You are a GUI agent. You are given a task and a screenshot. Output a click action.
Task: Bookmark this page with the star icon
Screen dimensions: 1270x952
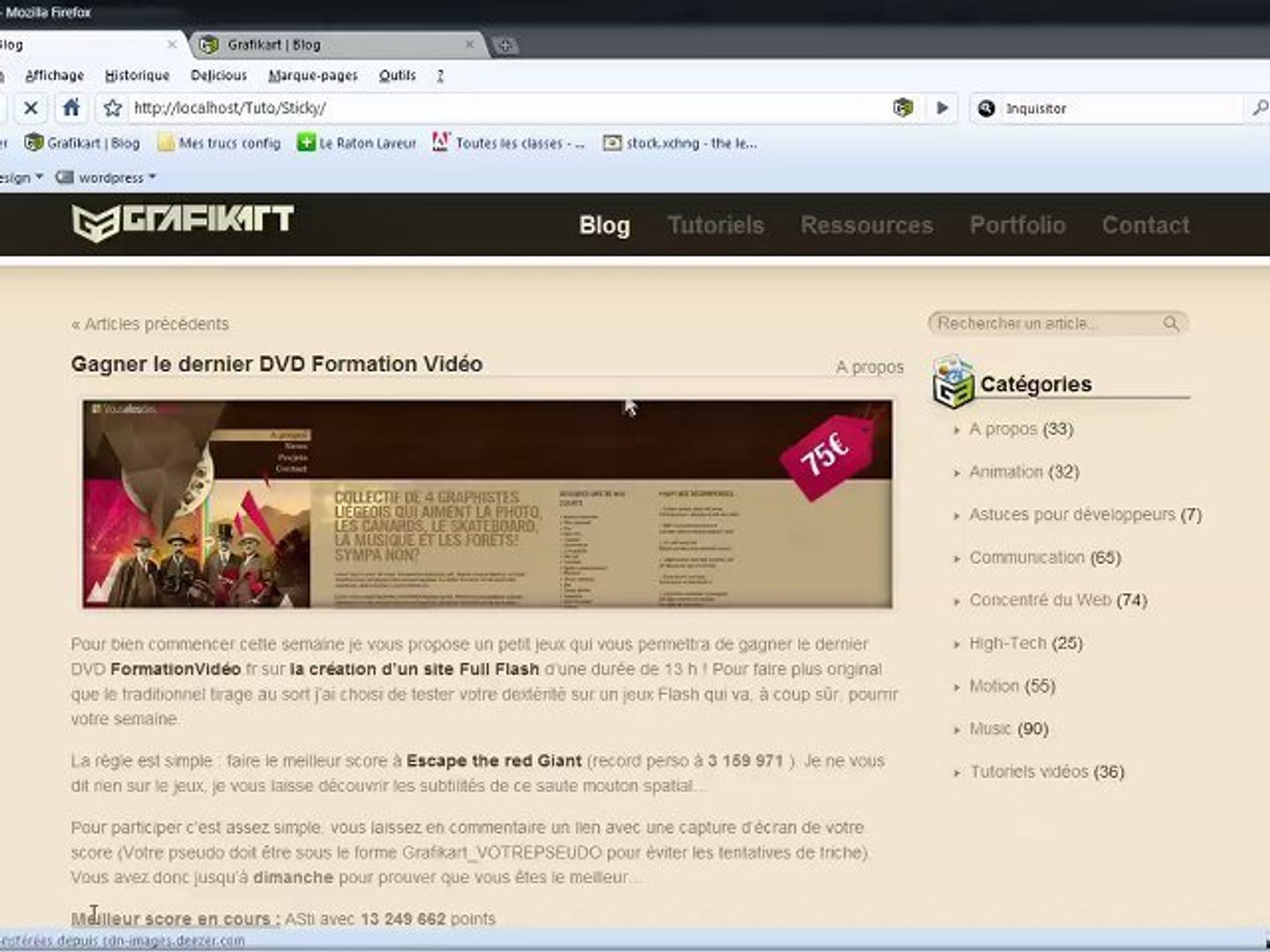112,108
